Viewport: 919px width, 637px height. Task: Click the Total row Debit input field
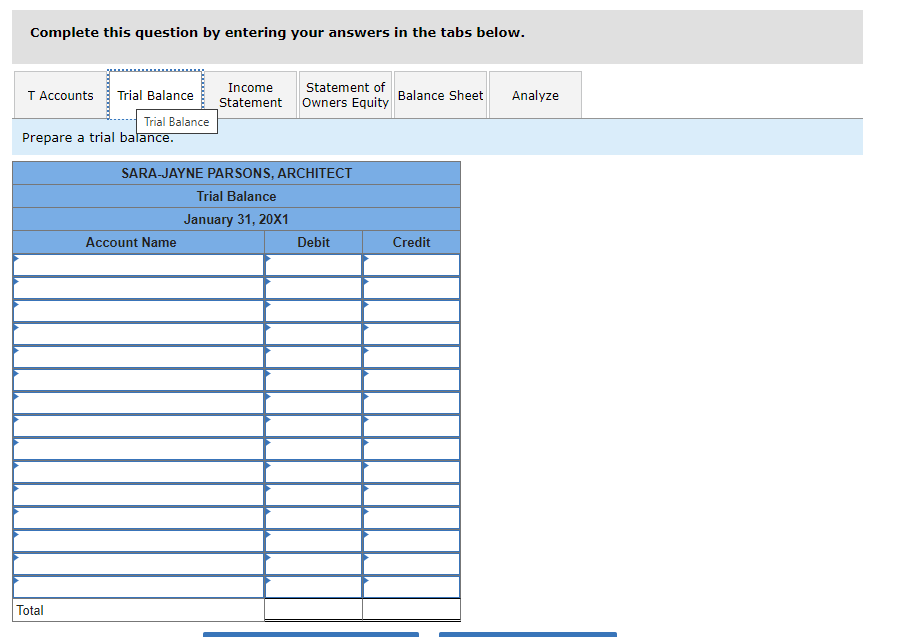coord(313,610)
